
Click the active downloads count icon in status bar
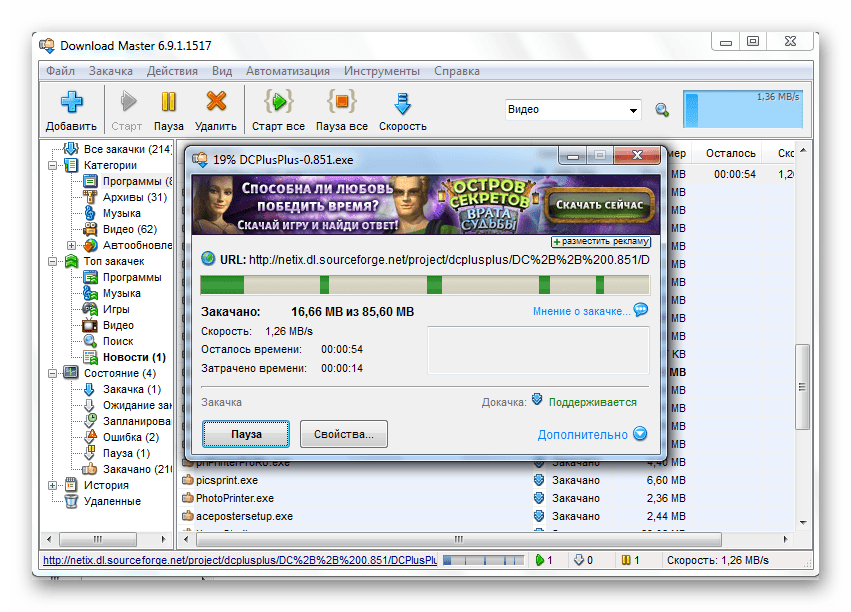click(539, 560)
